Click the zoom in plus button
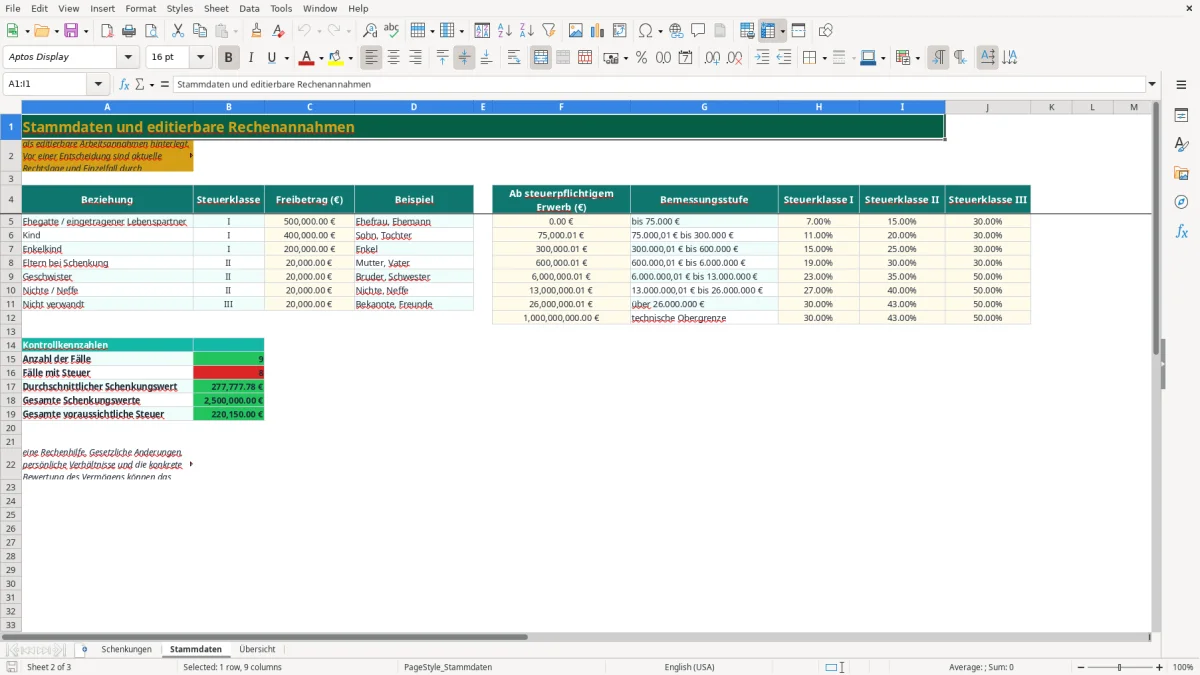This screenshot has width=1200, height=675. pos(1159,667)
